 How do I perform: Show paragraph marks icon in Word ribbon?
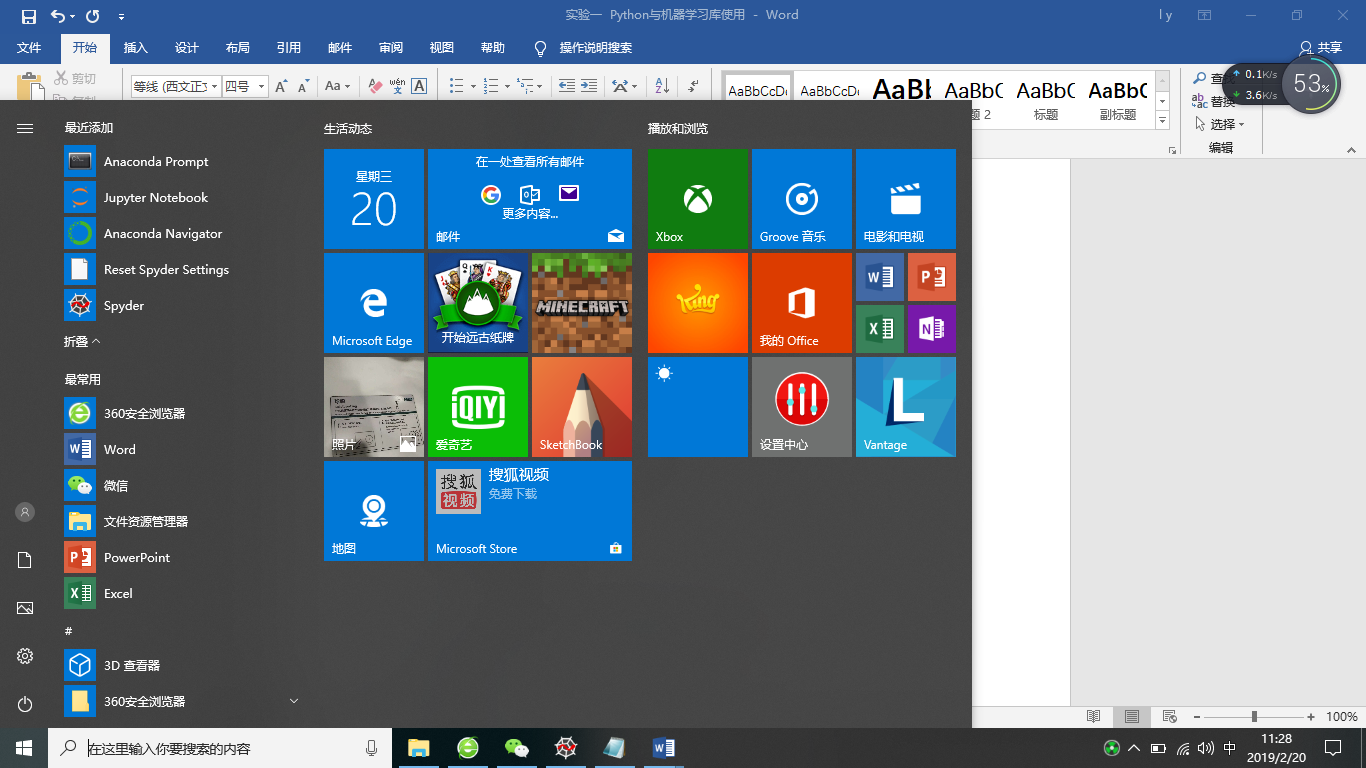click(693, 87)
